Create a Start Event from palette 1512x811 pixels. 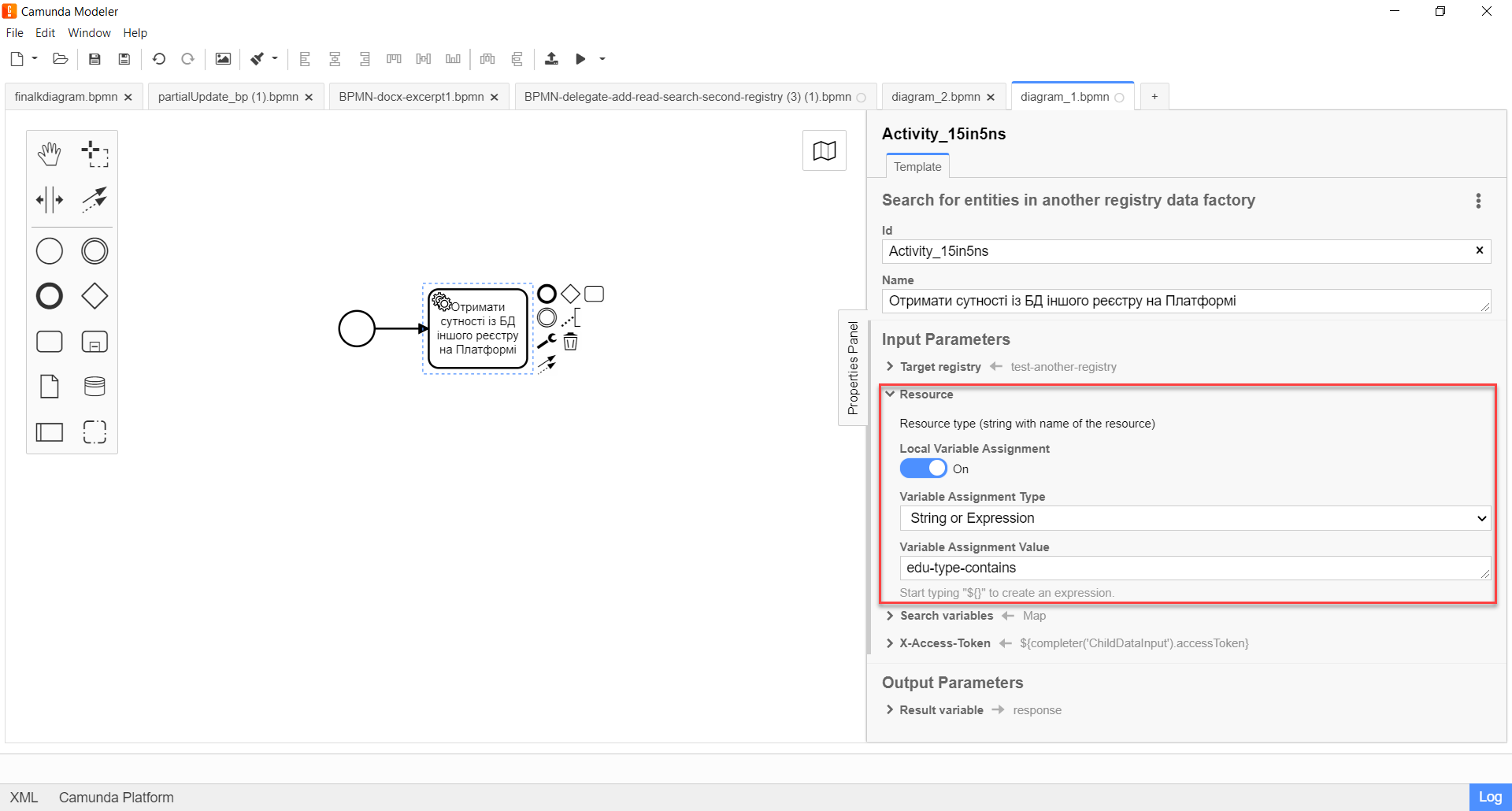click(50, 251)
